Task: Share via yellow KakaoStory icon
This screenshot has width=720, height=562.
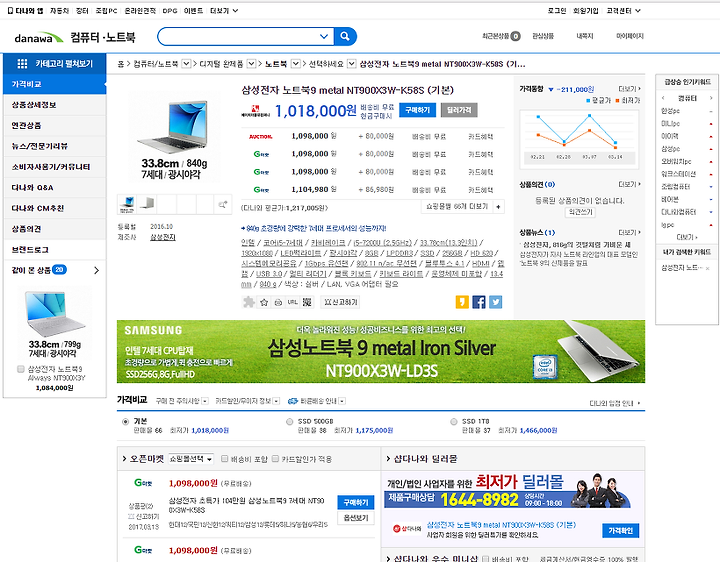Action: coord(462,302)
